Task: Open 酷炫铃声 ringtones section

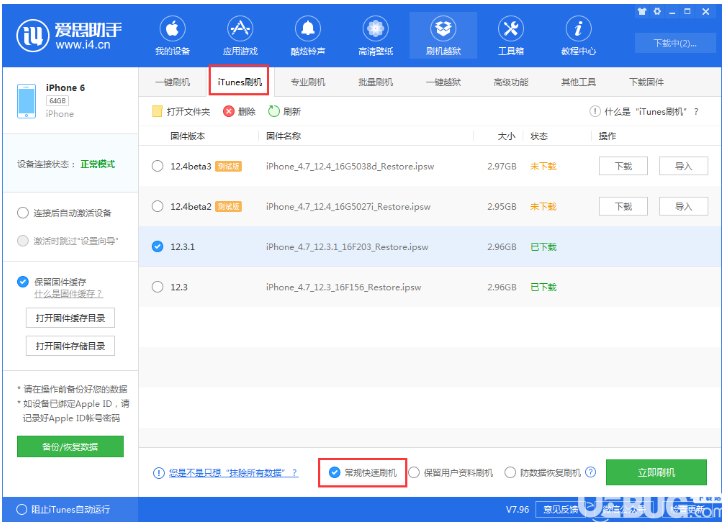Action: pos(308,36)
